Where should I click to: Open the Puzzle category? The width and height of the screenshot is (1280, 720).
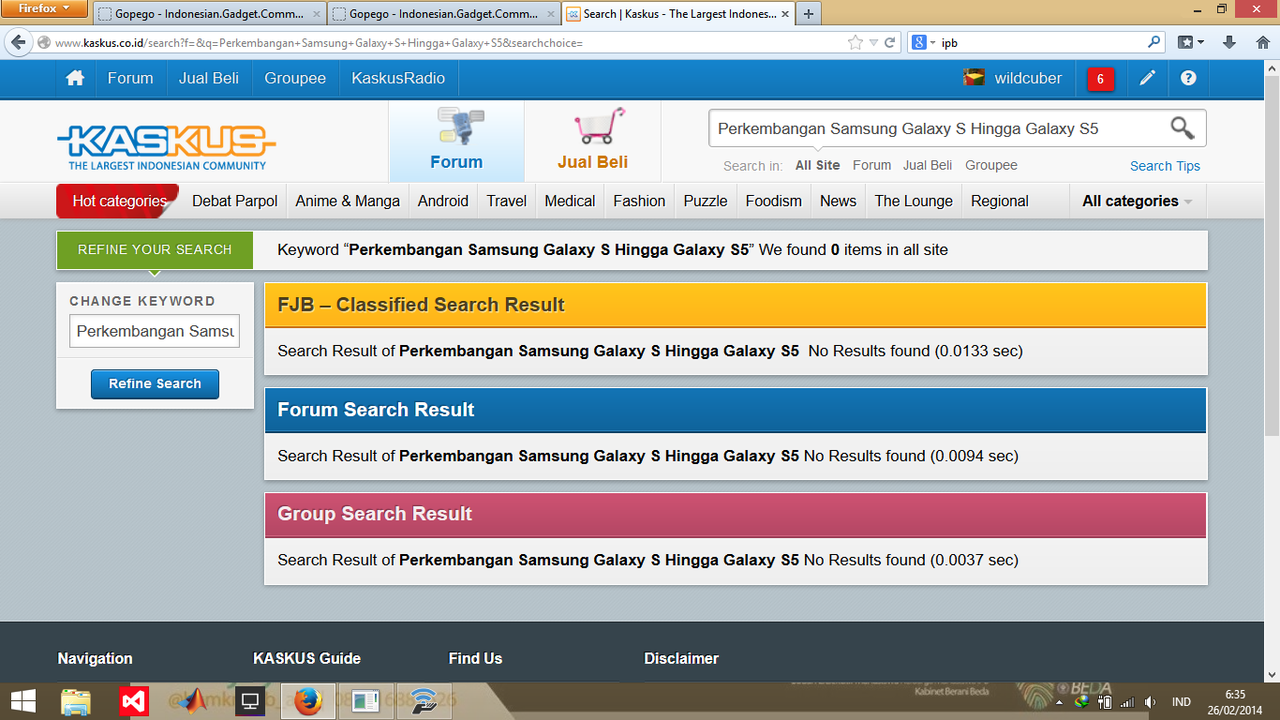(x=706, y=201)
